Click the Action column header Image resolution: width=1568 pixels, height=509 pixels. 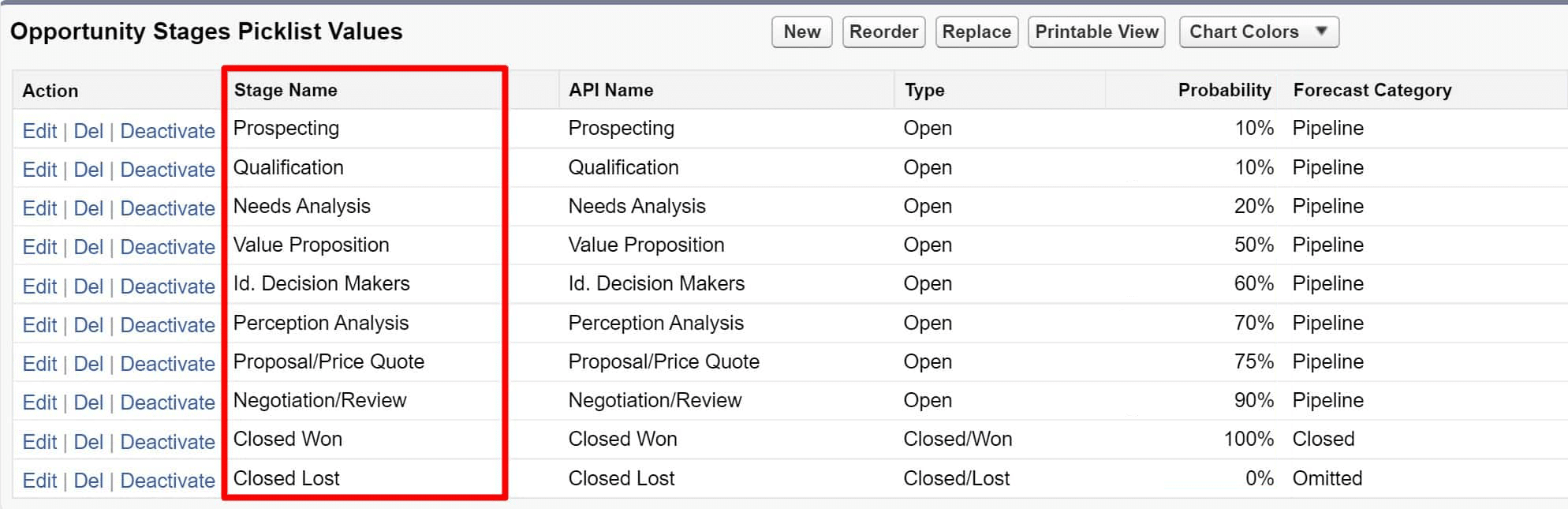(50, 91)
